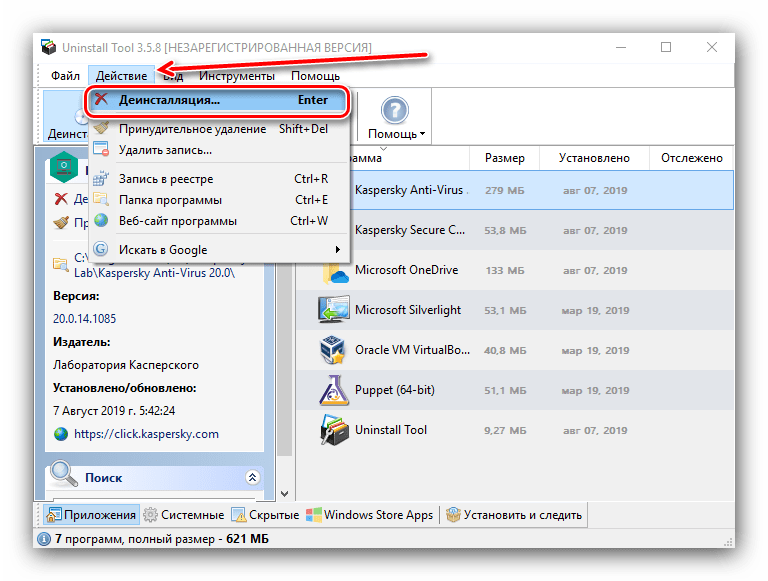Select the Microsoft OneDrive entry
This screenshot has height=581, width=768.
click(515, 270)
